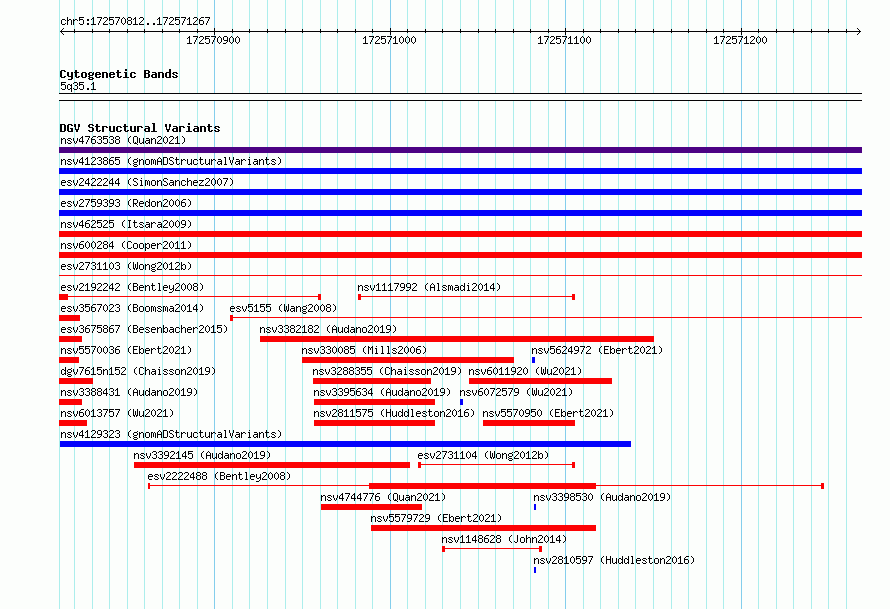Screen dimensions: 890x609
Task: Click nsv3382182 (Audano2019) label
Action: [328, 329]
